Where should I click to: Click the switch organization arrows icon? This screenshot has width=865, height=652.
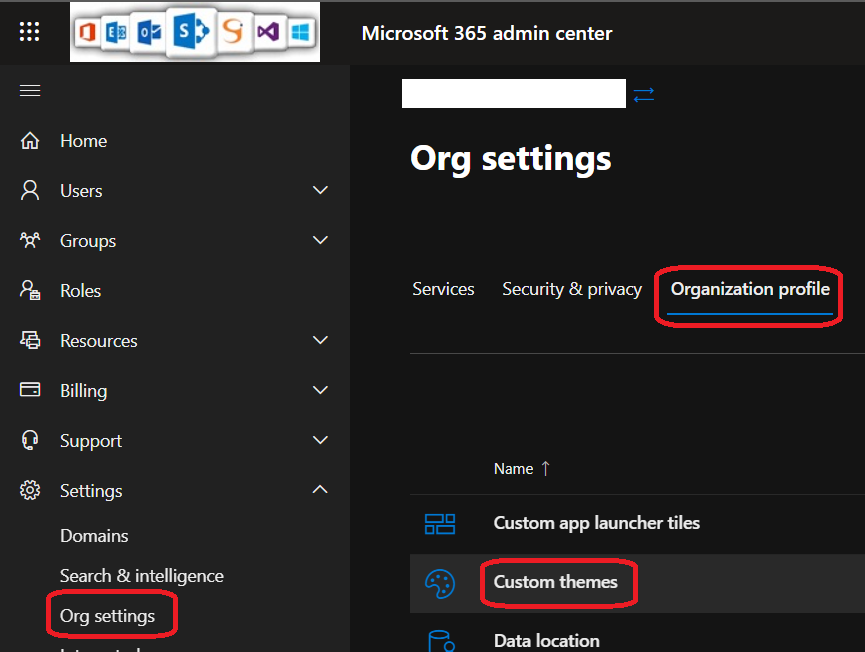(644, 94)
